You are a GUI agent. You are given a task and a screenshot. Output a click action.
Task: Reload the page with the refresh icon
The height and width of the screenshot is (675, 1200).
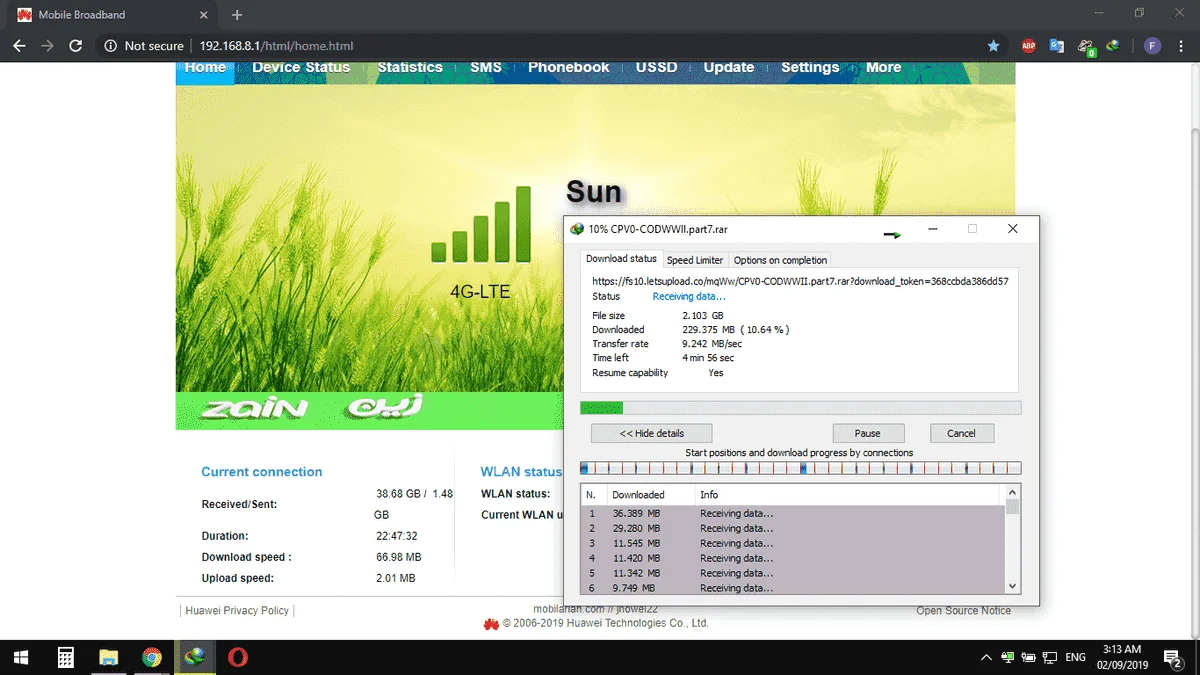click(75, 46)
